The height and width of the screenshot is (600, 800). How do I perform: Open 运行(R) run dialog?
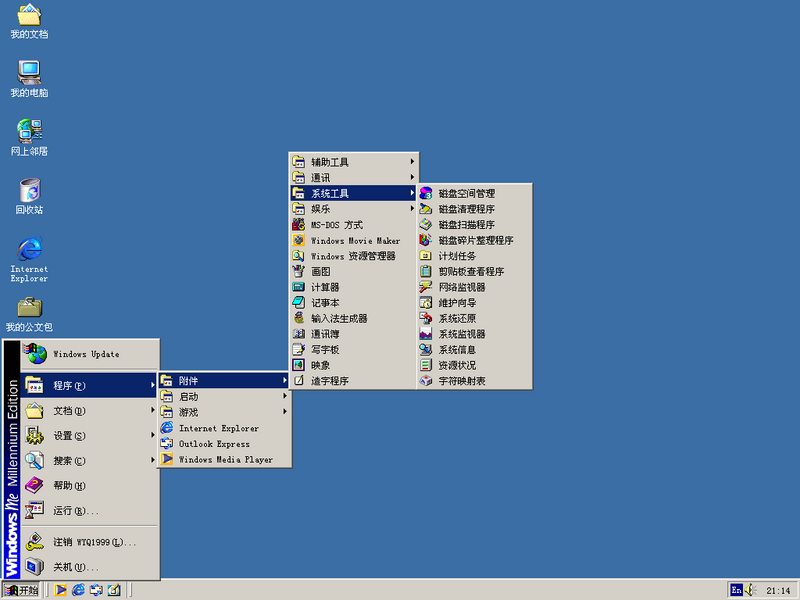click(x=89, y=510)
